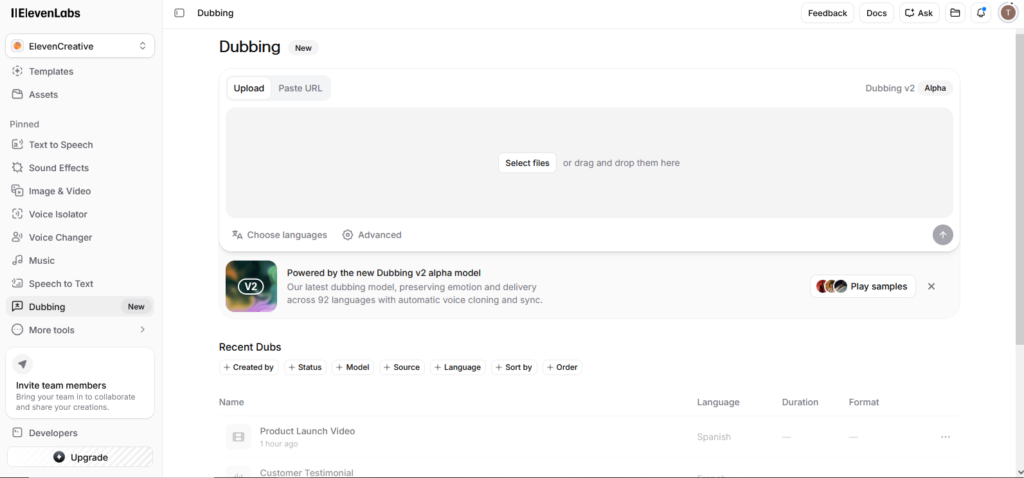Select the Sound Effects icon

pyautogui.click(x=18, y=168)
